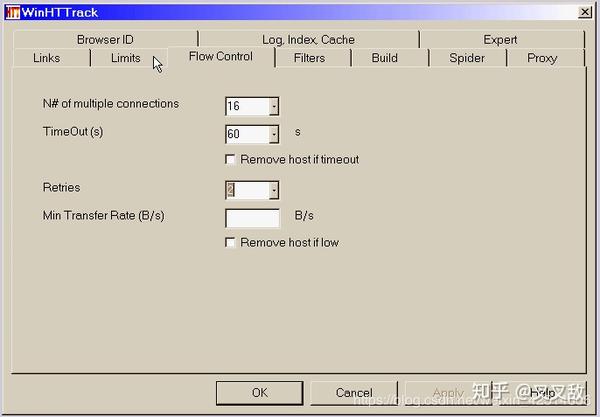This screenshot has width=600, height=417.
Task: Expand the TimeOut dropdown arrow
Action: (x=274, y=134)
